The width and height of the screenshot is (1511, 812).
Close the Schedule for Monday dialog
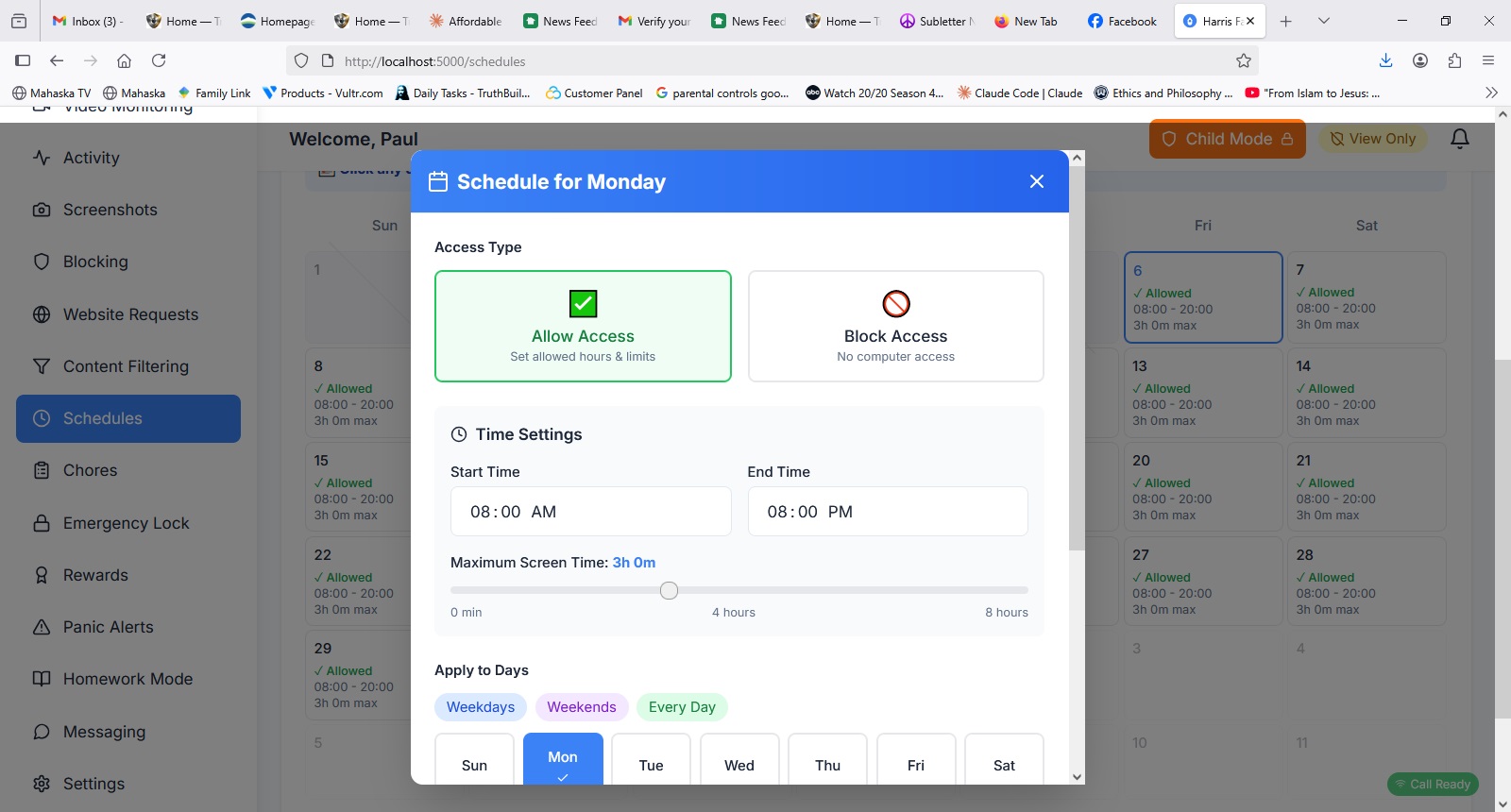click(1036, 181)
